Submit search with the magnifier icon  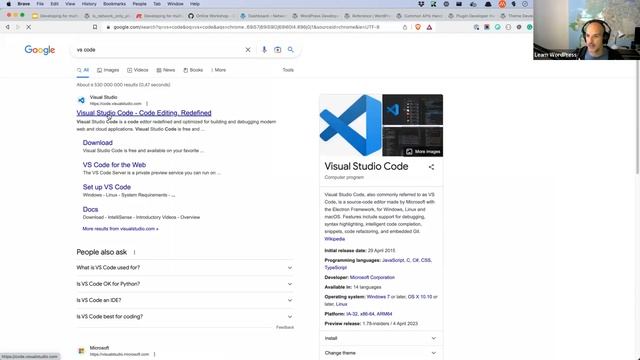tap(291, 50)
